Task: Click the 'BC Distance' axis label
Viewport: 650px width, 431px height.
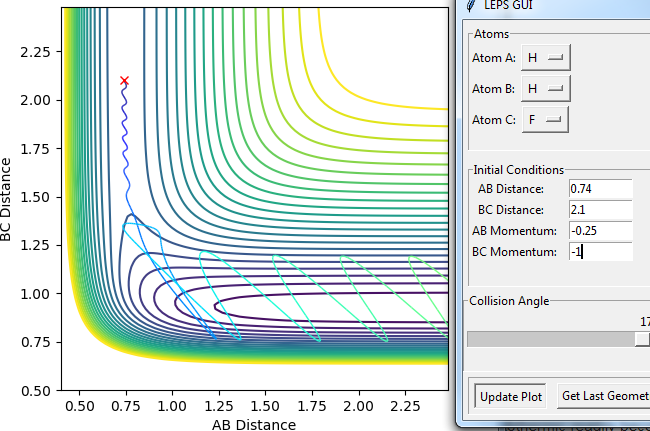Action: click(x=6, y=199)
